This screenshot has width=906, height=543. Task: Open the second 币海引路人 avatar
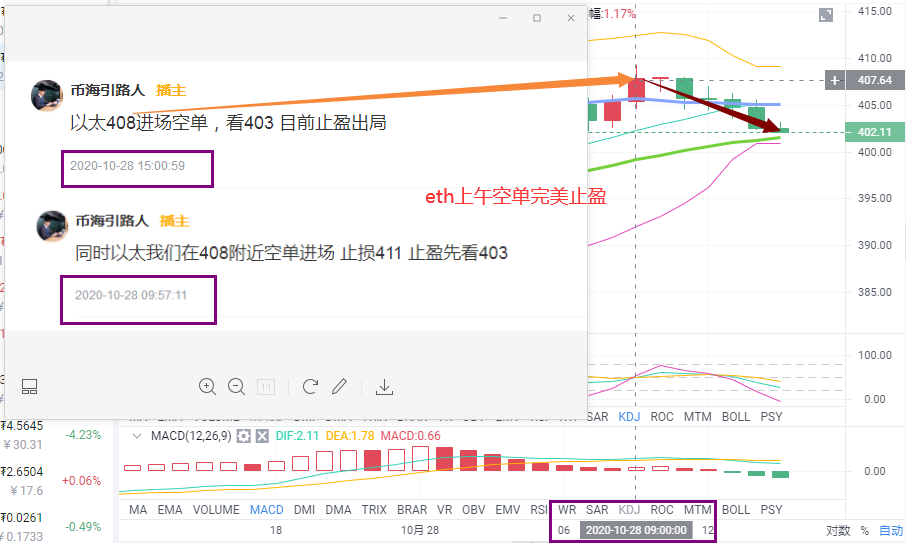click(52, 226)
